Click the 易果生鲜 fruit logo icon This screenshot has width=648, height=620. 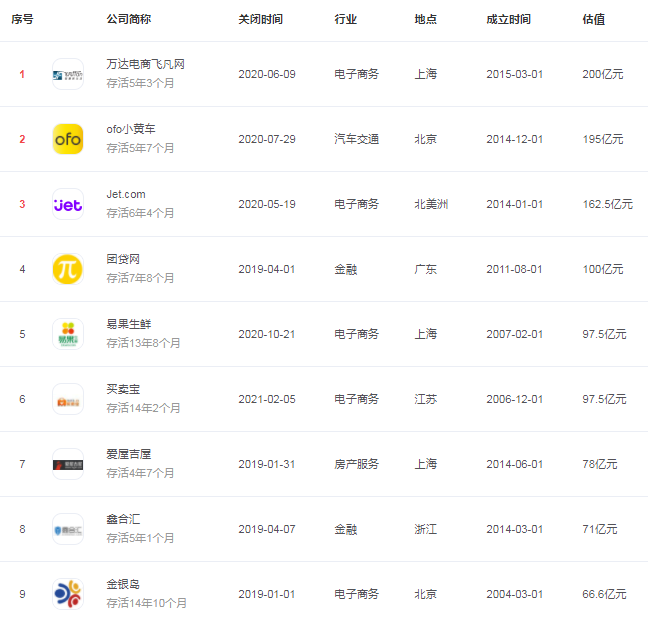tap(68, 334)
